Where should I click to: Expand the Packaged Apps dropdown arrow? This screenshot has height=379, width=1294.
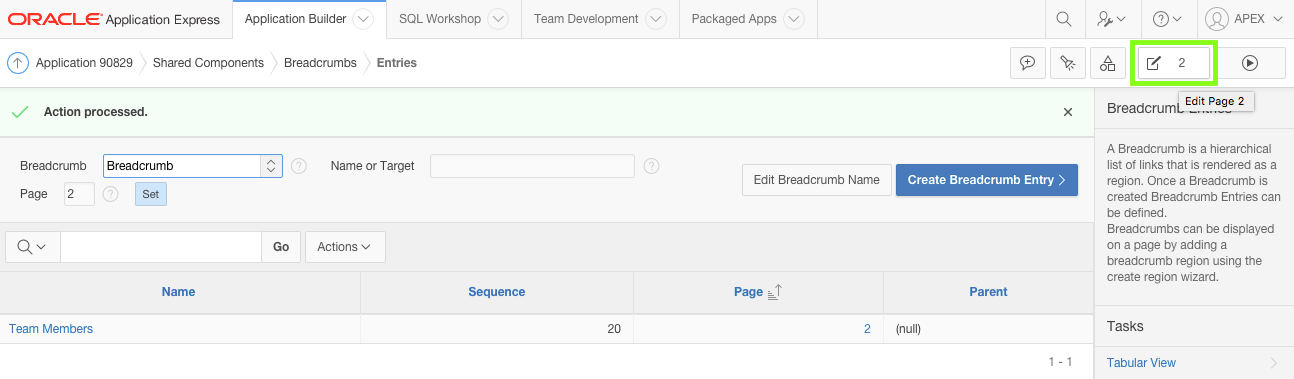tap(794, 19)
